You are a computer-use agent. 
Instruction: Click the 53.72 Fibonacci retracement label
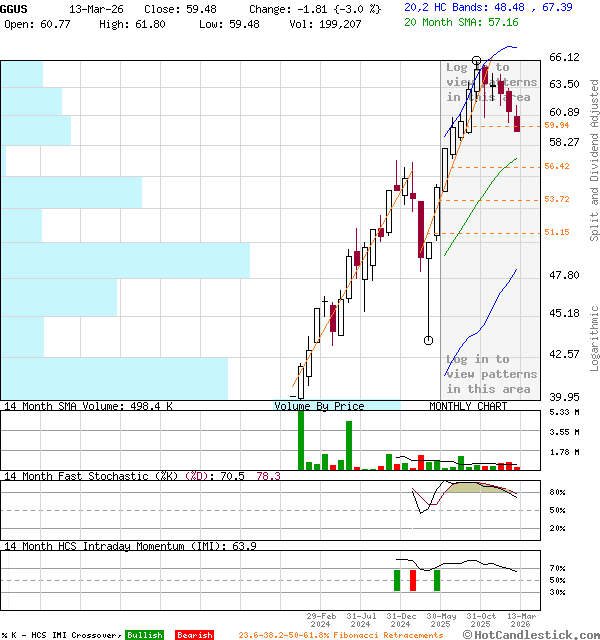click(x=557, y=199)
